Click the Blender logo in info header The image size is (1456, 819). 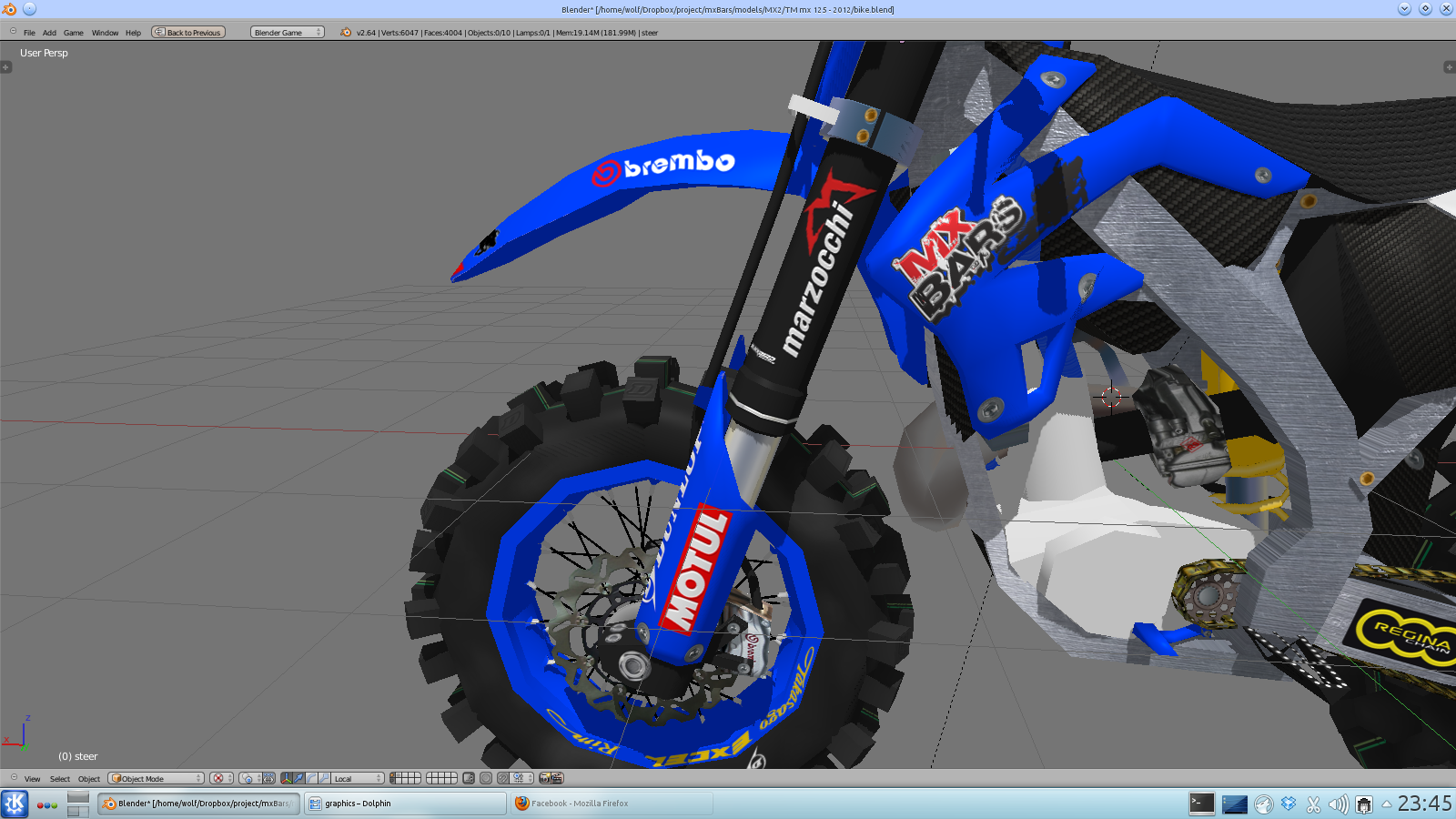[x=346, y=32]
